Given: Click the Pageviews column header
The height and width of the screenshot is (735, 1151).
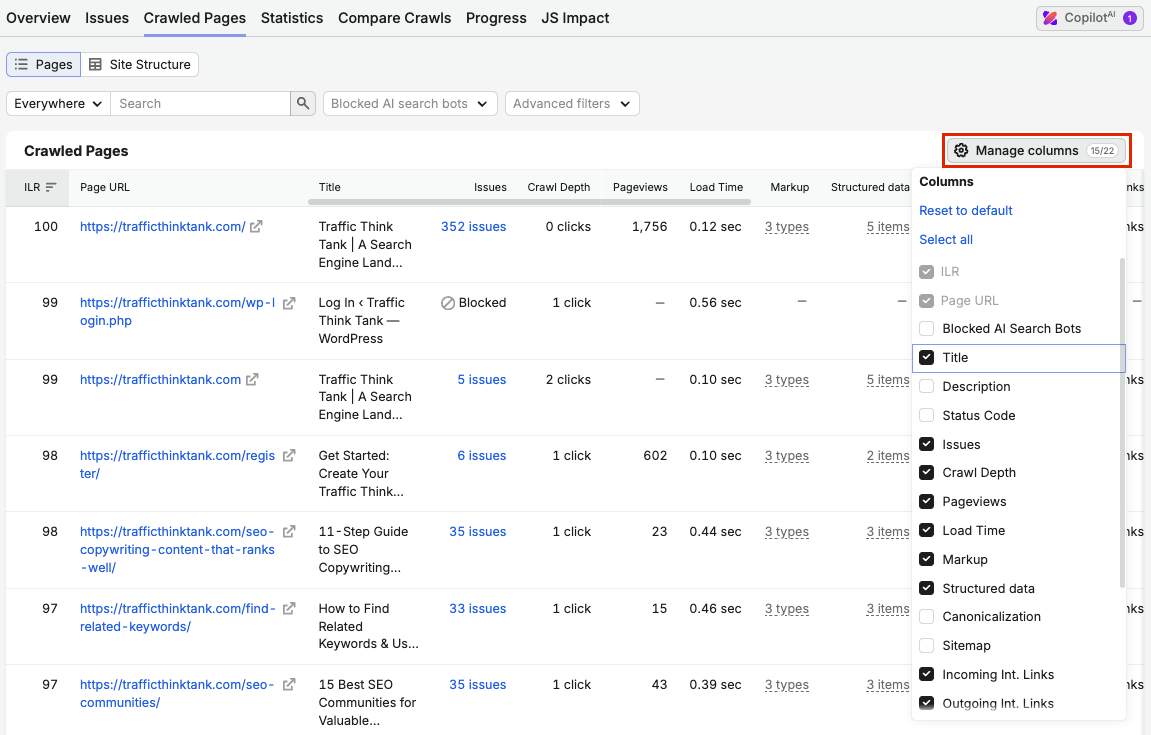Looking at the screenshot, I should click(x=640, y=187).
